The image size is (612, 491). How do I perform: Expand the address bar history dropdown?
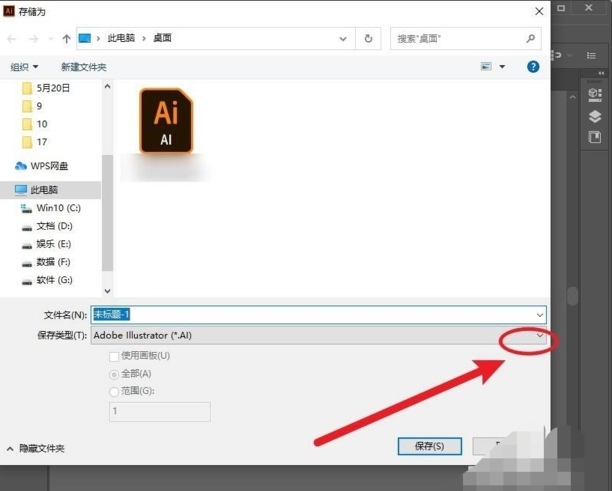tap(343, 39)
